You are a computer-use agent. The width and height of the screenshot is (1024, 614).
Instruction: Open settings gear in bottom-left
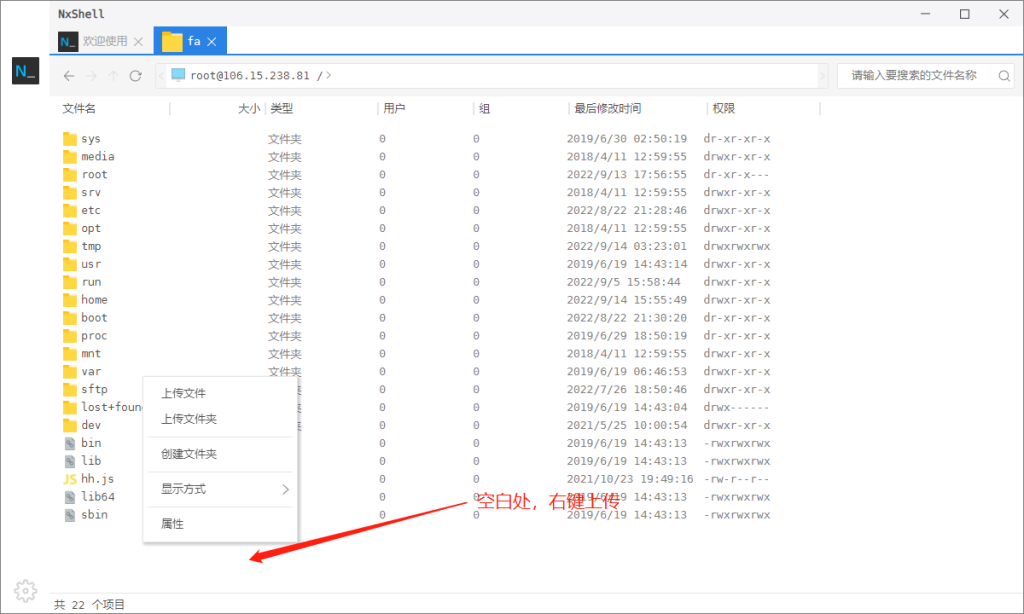tap(26, 588)
